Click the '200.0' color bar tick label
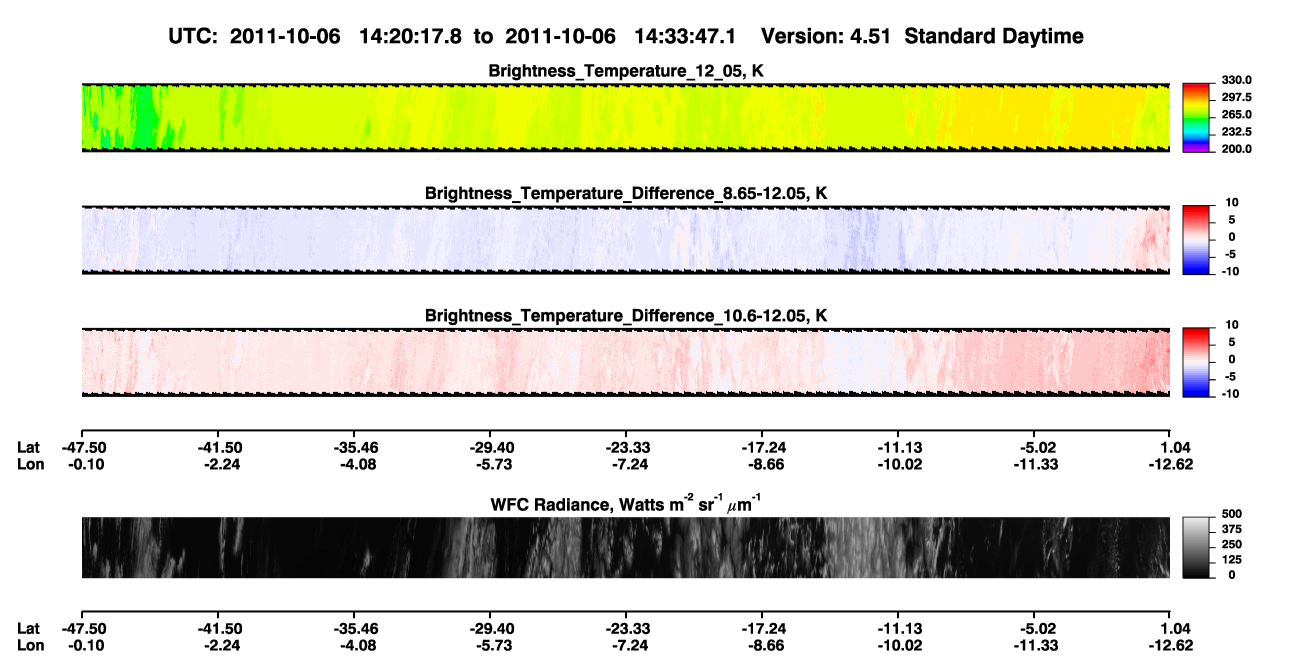Image resolution: width=1300 pixels, height=667 pixels. (1237, 149)
